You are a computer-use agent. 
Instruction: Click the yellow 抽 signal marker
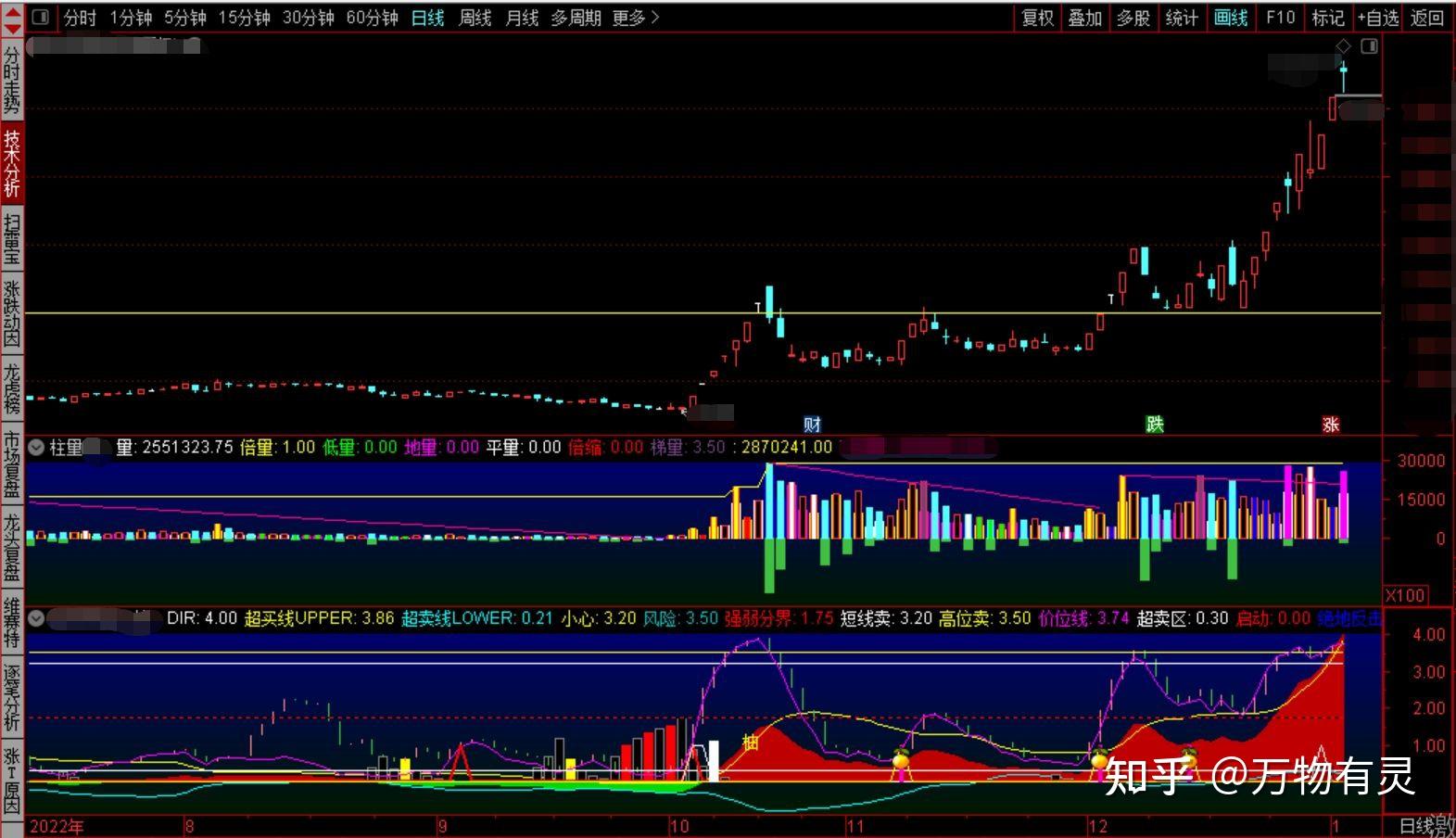pos(750,742)
